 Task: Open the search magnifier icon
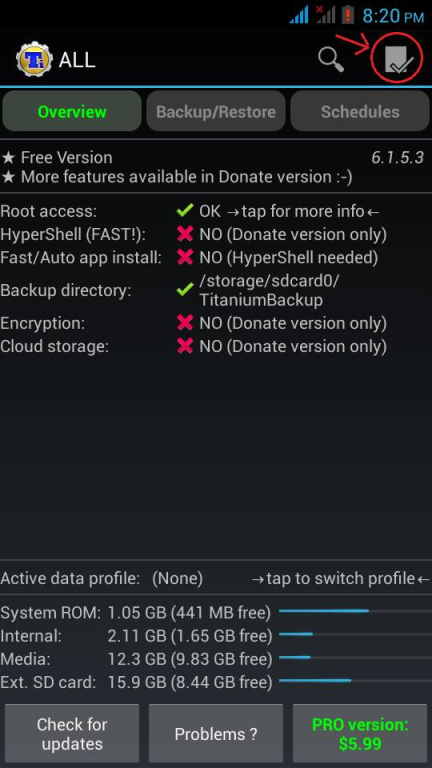click(x=331, y=60)
